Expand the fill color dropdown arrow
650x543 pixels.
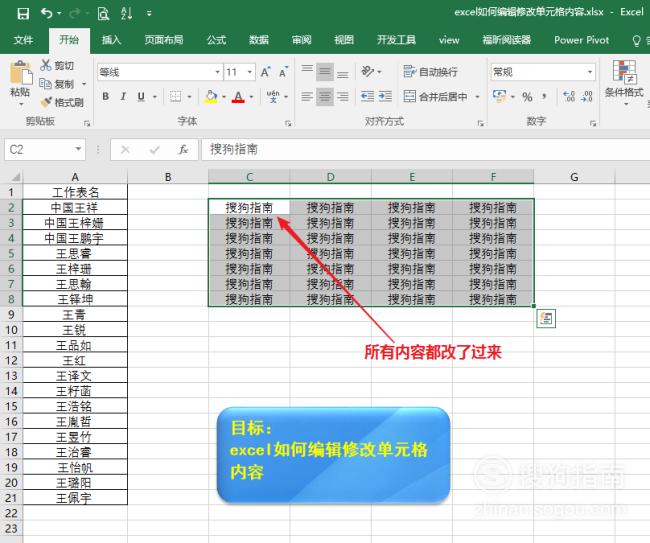point(224,97)
